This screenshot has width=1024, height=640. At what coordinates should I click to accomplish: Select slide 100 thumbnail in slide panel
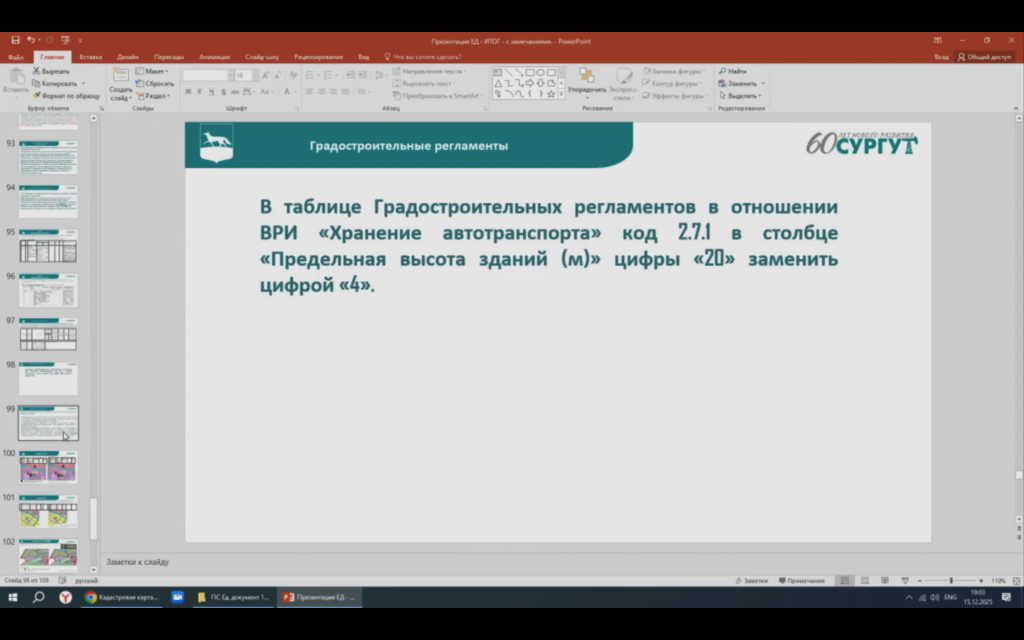tap(48, 467)
